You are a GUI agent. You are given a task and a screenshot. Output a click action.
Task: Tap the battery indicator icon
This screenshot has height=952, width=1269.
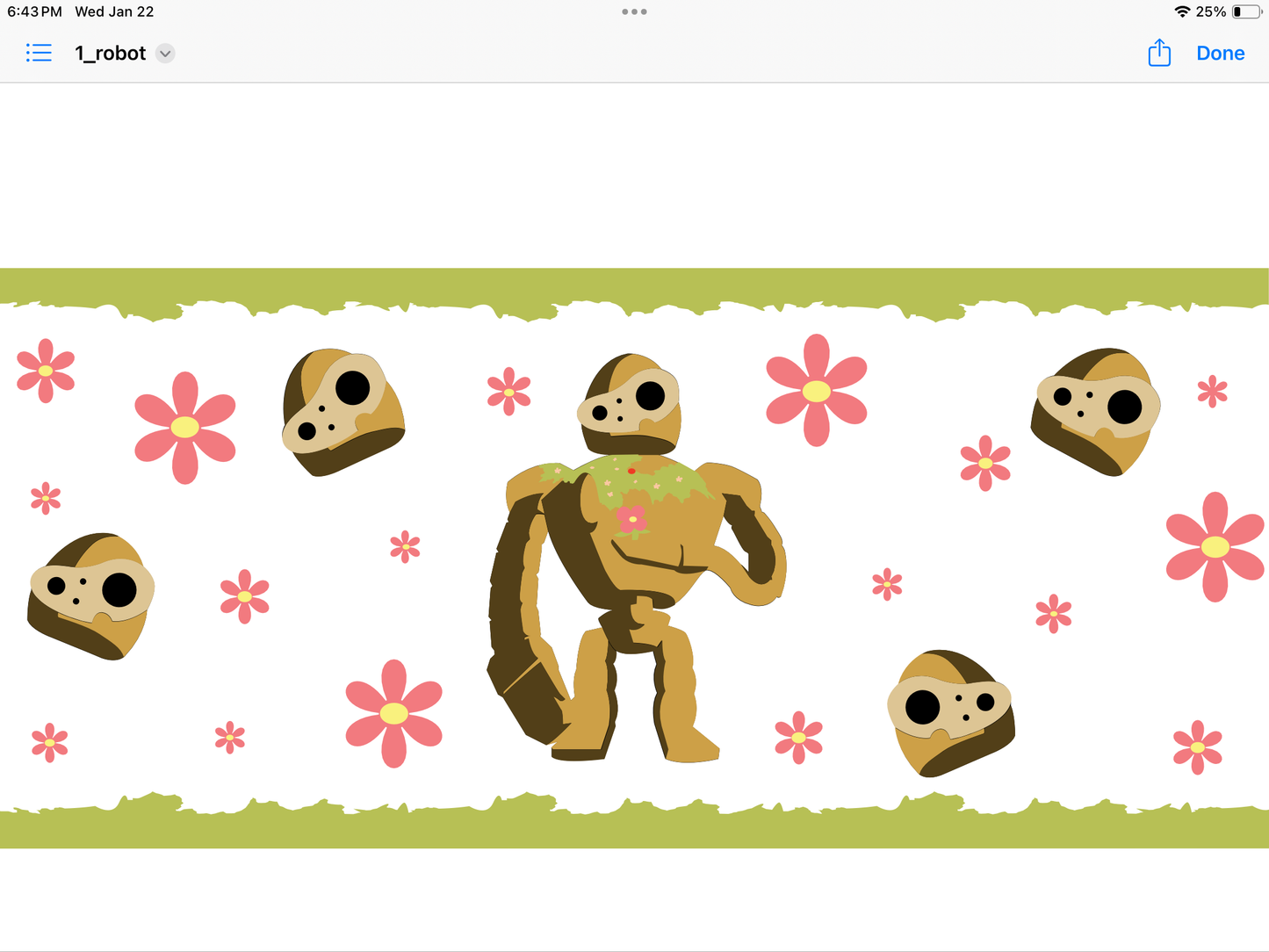click(x=1246, y=12)
